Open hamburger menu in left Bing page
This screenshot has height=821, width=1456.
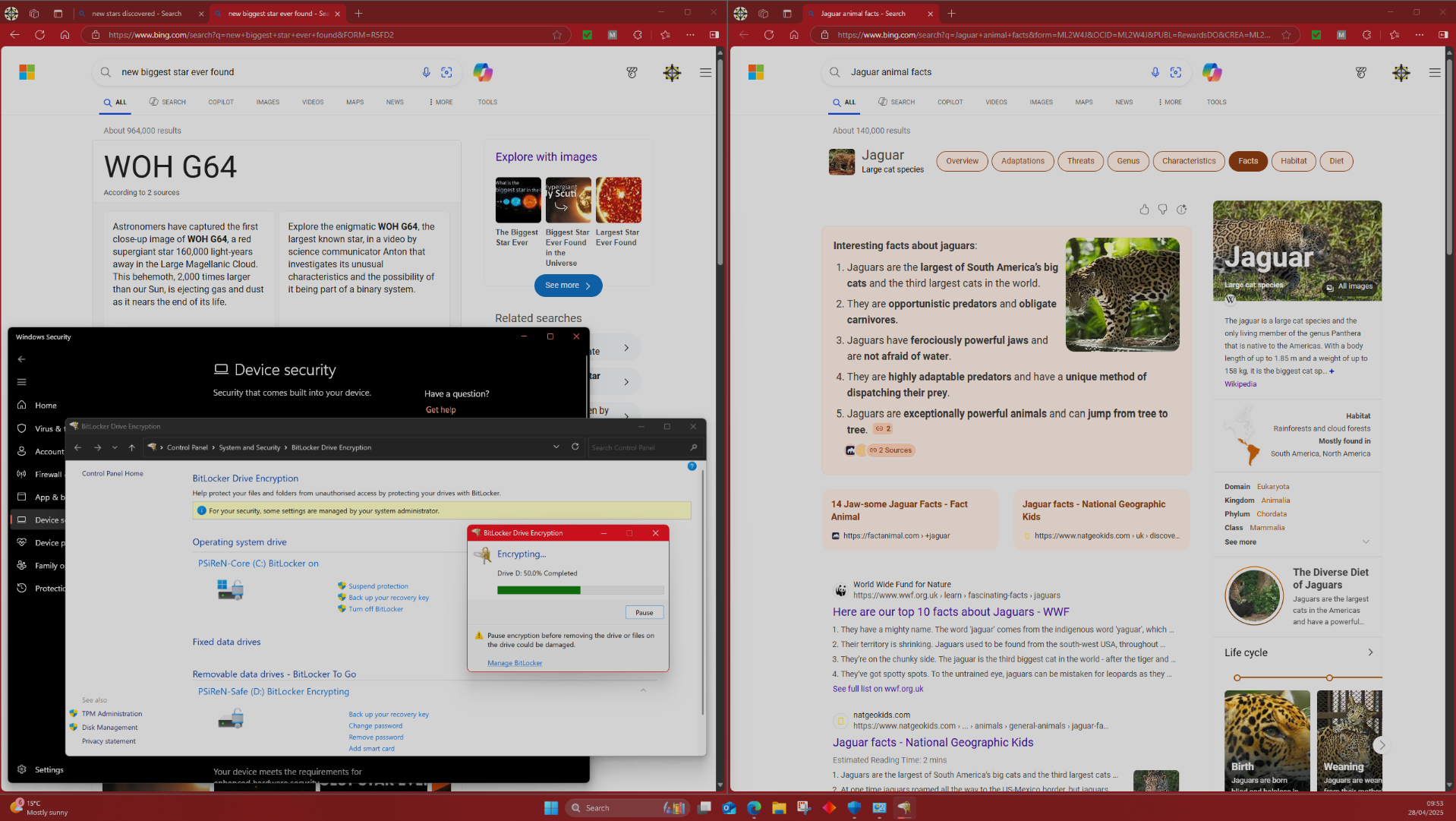pos(705,72)
